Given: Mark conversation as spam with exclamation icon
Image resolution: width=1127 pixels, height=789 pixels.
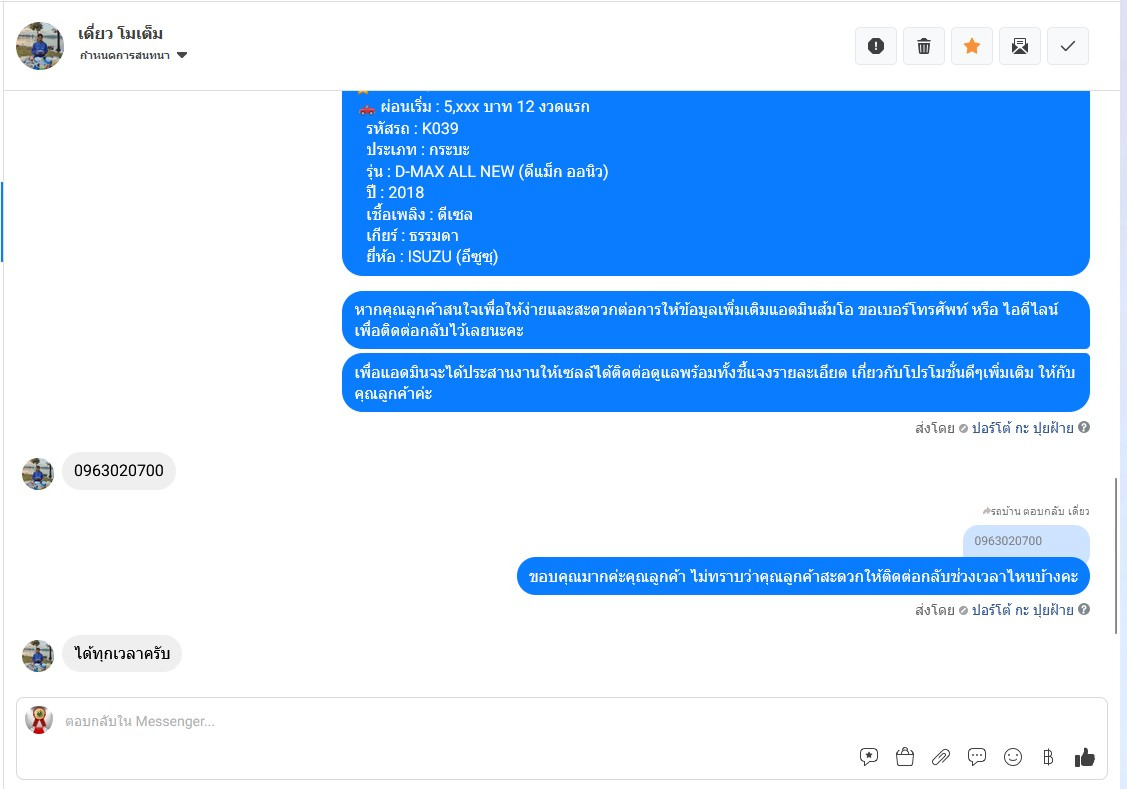Looking at the screenshot, I should pyautogui.click(x=875, y=46).
